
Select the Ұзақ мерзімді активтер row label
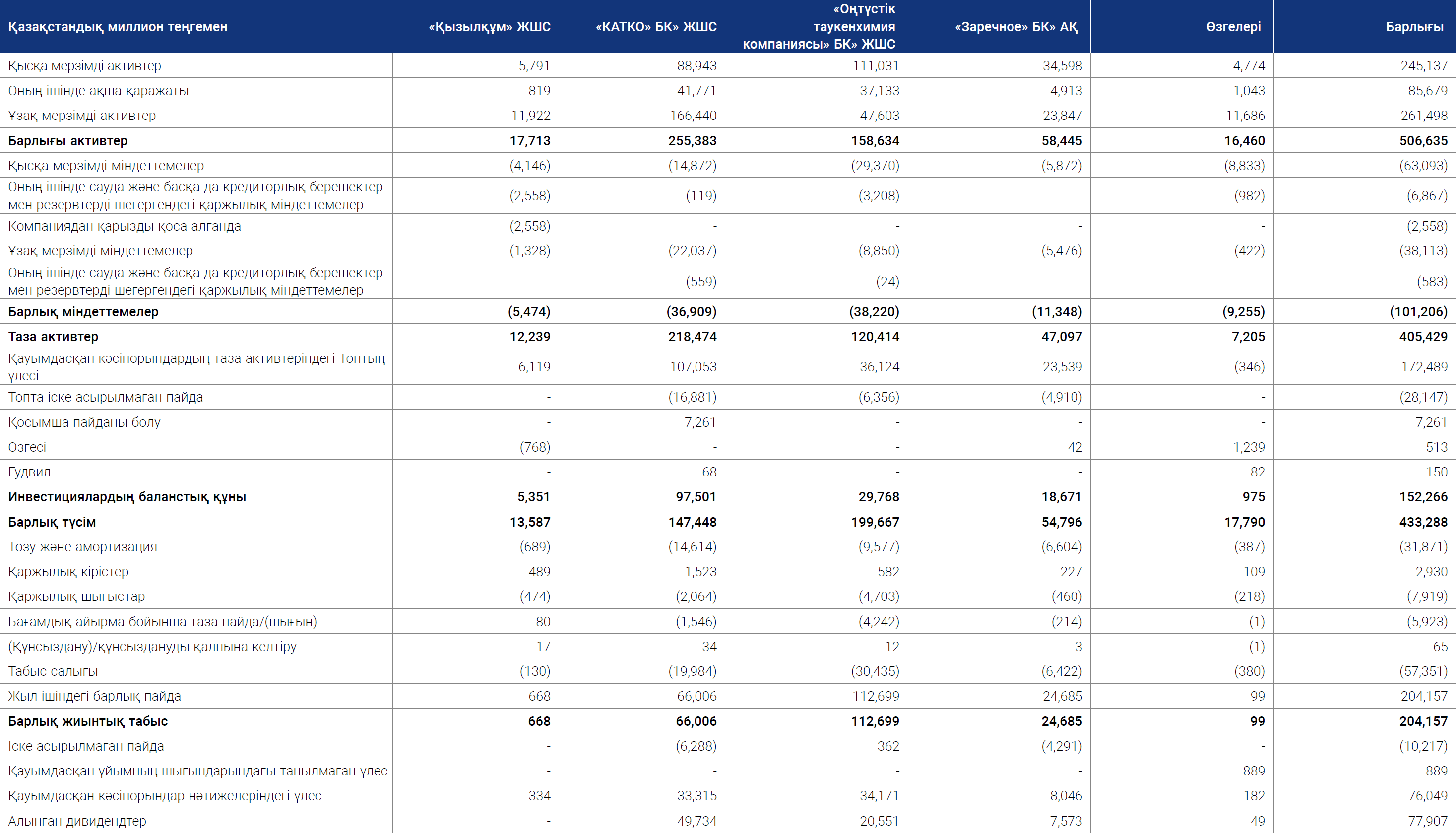pyautogui.click(x=82, y=116)
